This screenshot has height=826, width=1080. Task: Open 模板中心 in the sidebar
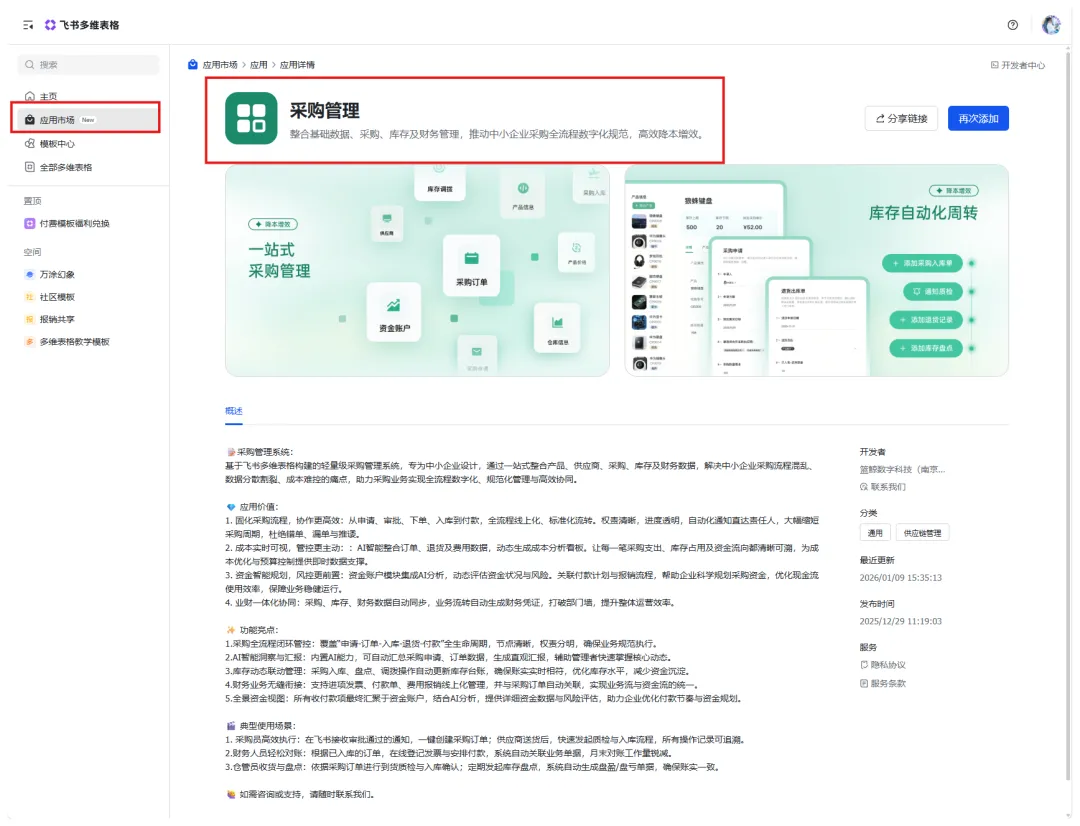click(x=88, y=144)
